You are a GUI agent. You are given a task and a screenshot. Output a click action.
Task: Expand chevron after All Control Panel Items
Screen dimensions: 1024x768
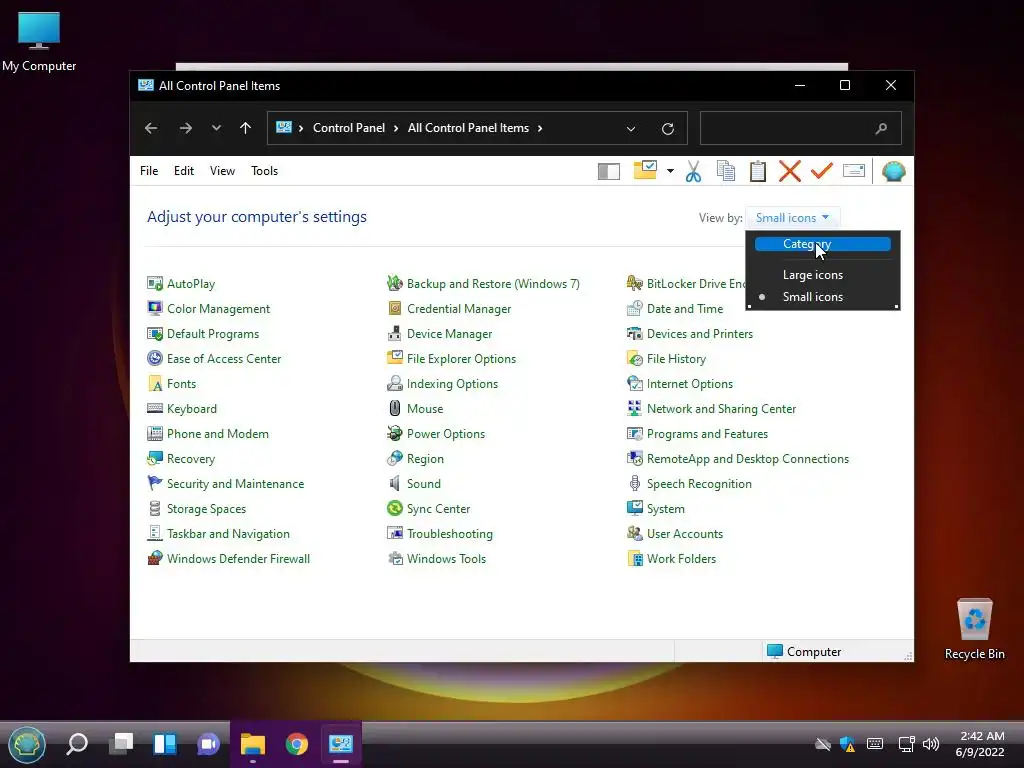pos(540,128)
